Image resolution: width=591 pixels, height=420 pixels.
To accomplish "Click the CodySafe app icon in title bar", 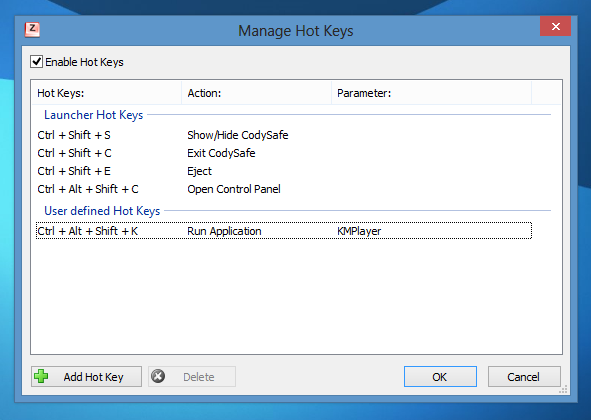I will click(x=32, y=30).
